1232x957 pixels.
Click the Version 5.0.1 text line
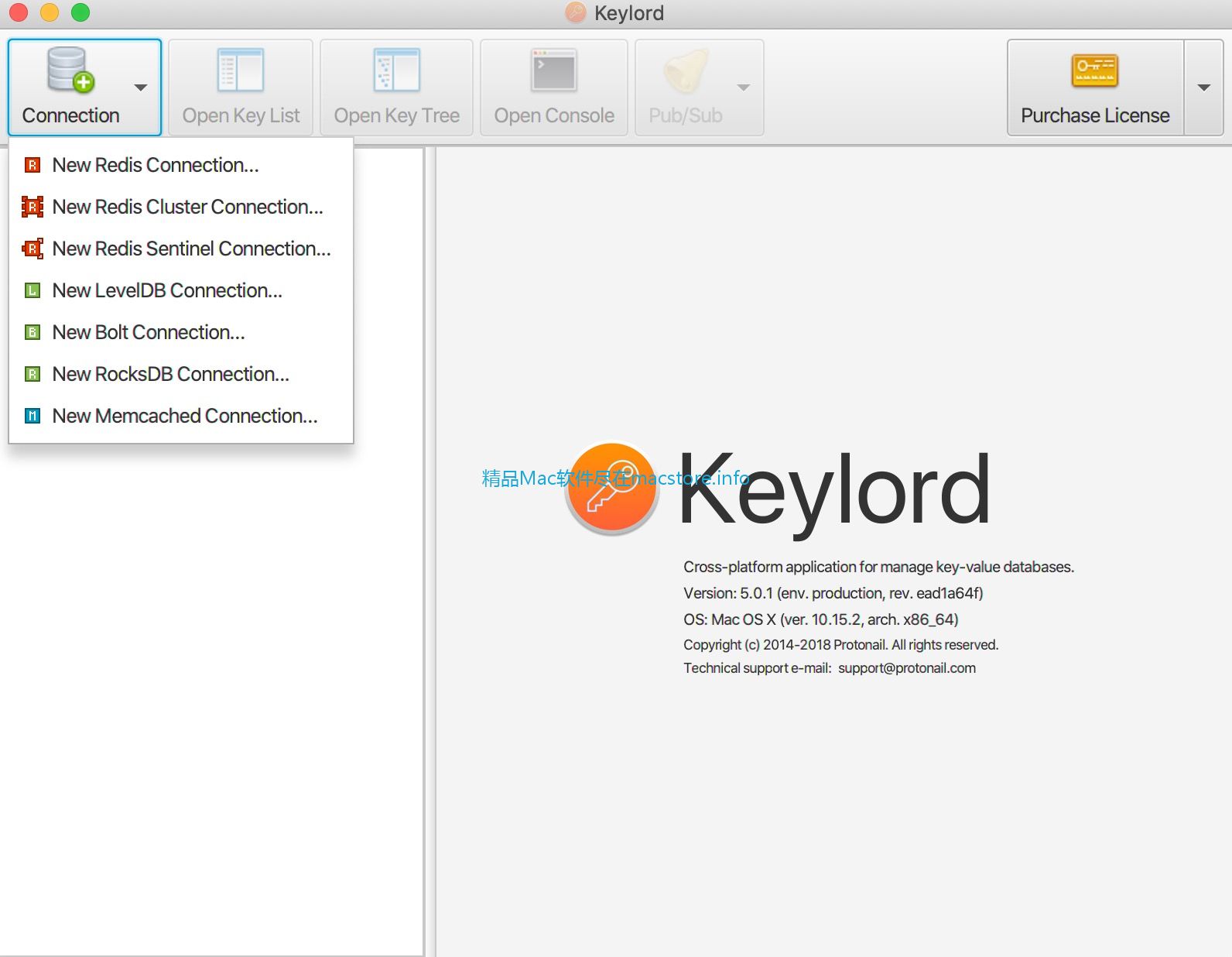tap(833, 593)
